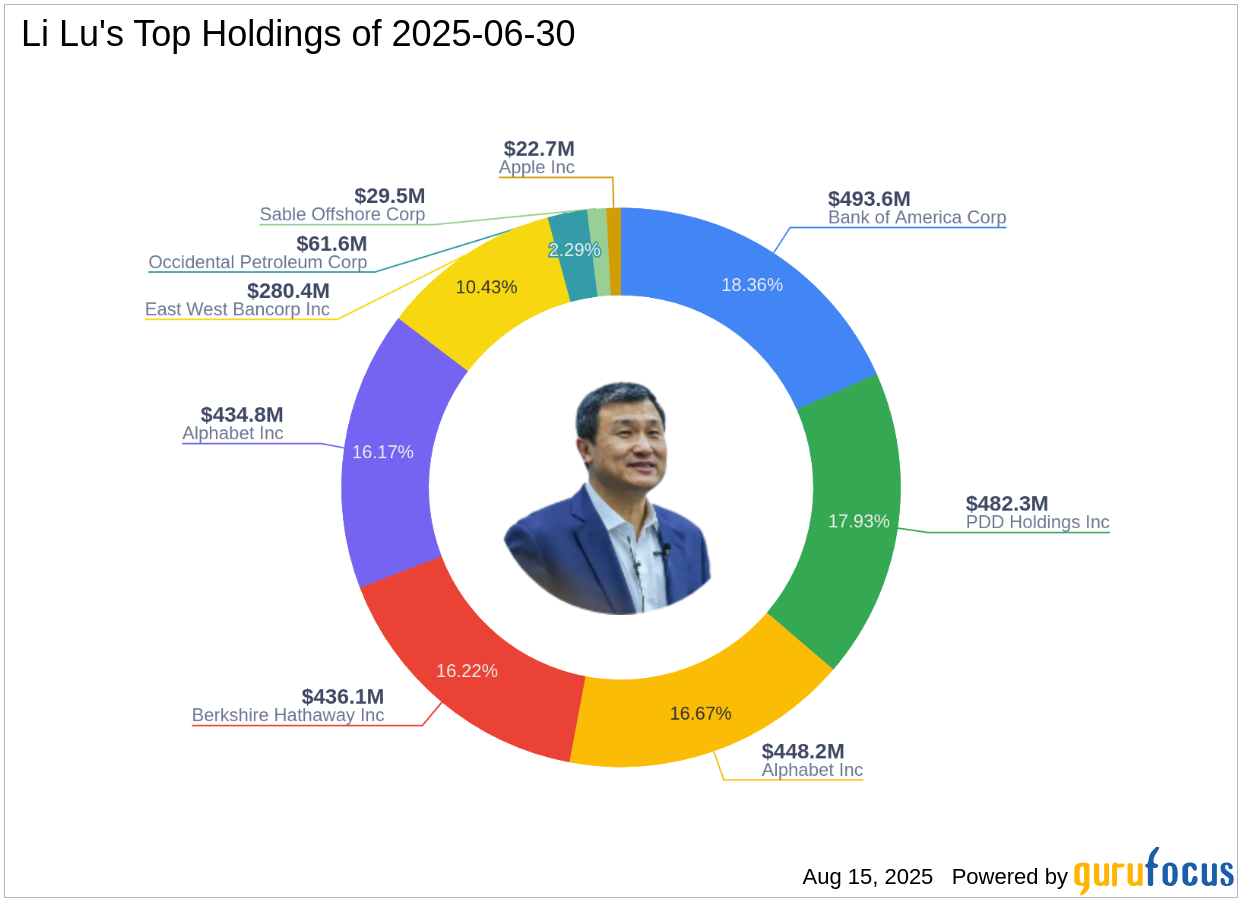Click the "Apple Inc" label
The width and height of the screenshot is (1242, 902).
(537, 167)
